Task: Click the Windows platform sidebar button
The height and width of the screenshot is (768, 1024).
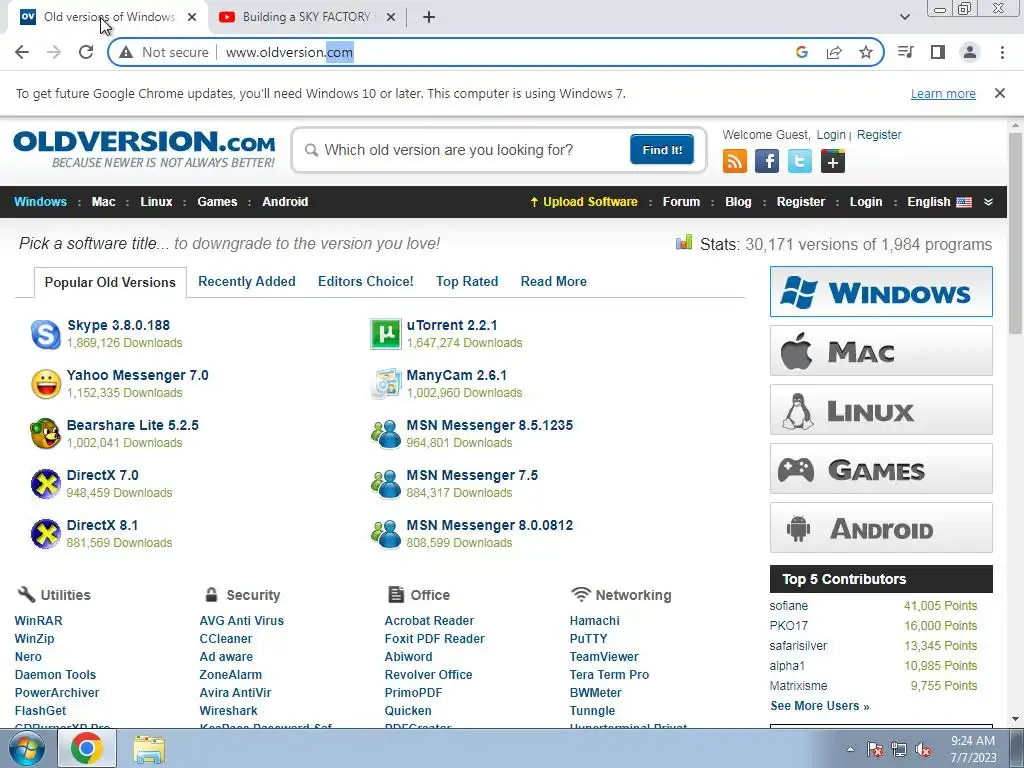Action: point(881,291)
